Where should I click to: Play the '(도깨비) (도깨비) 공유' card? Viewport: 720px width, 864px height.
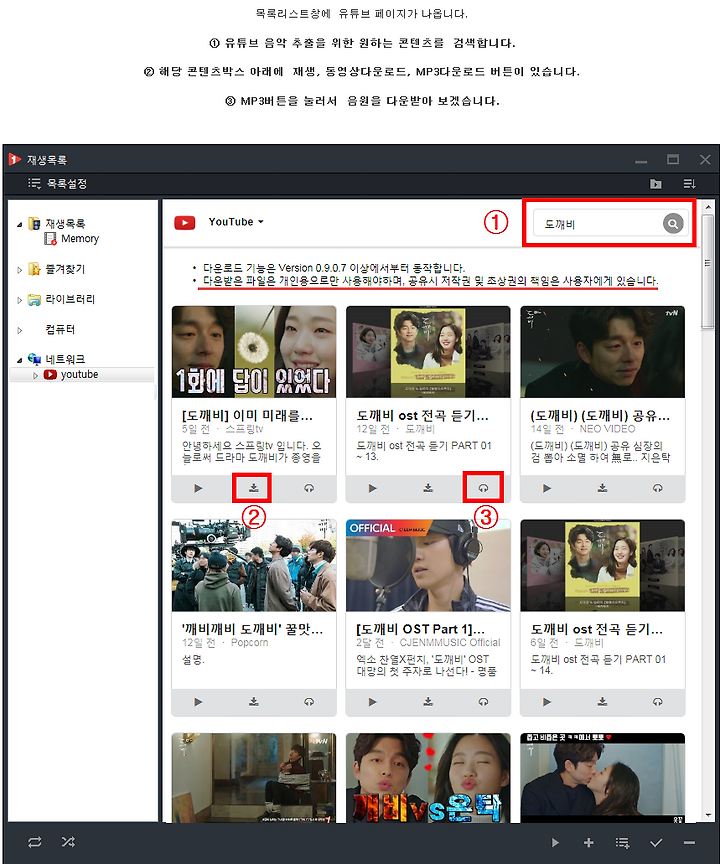point(547,489)
